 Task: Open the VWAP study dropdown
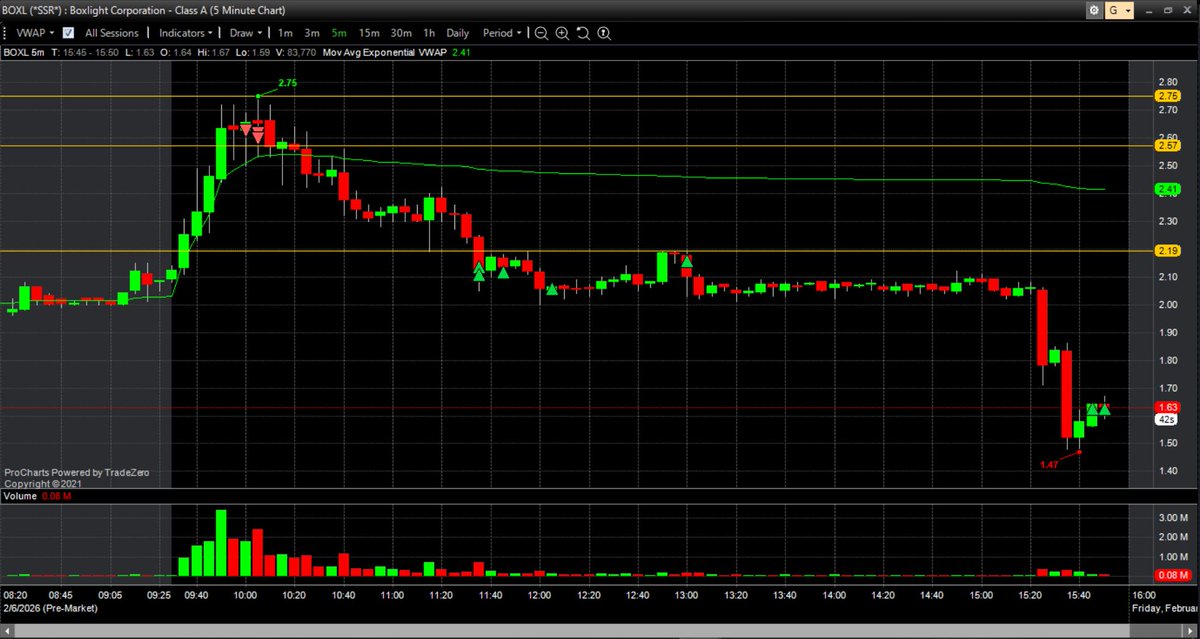point(35,33)
